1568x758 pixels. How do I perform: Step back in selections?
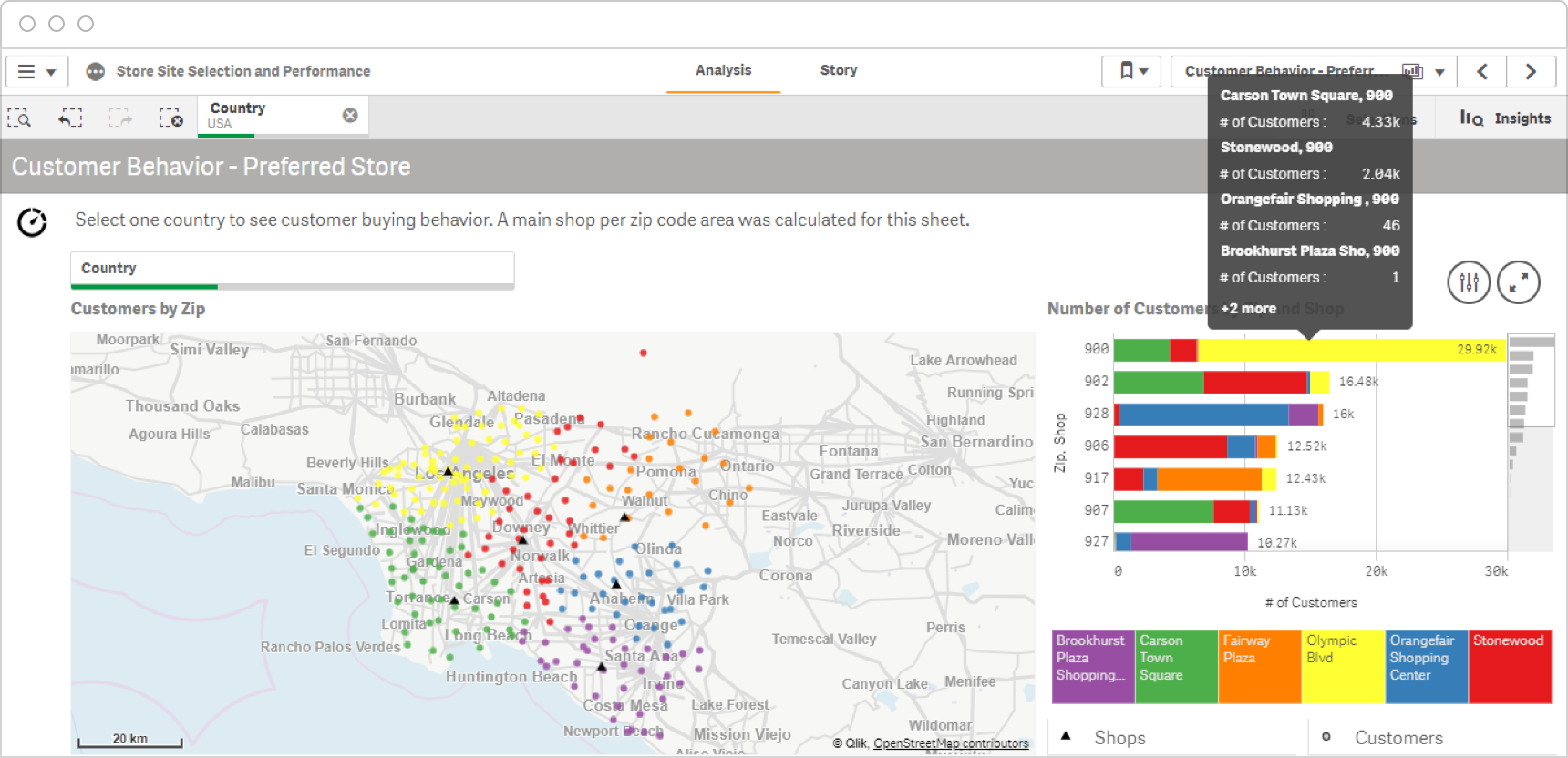coord(70,118)
